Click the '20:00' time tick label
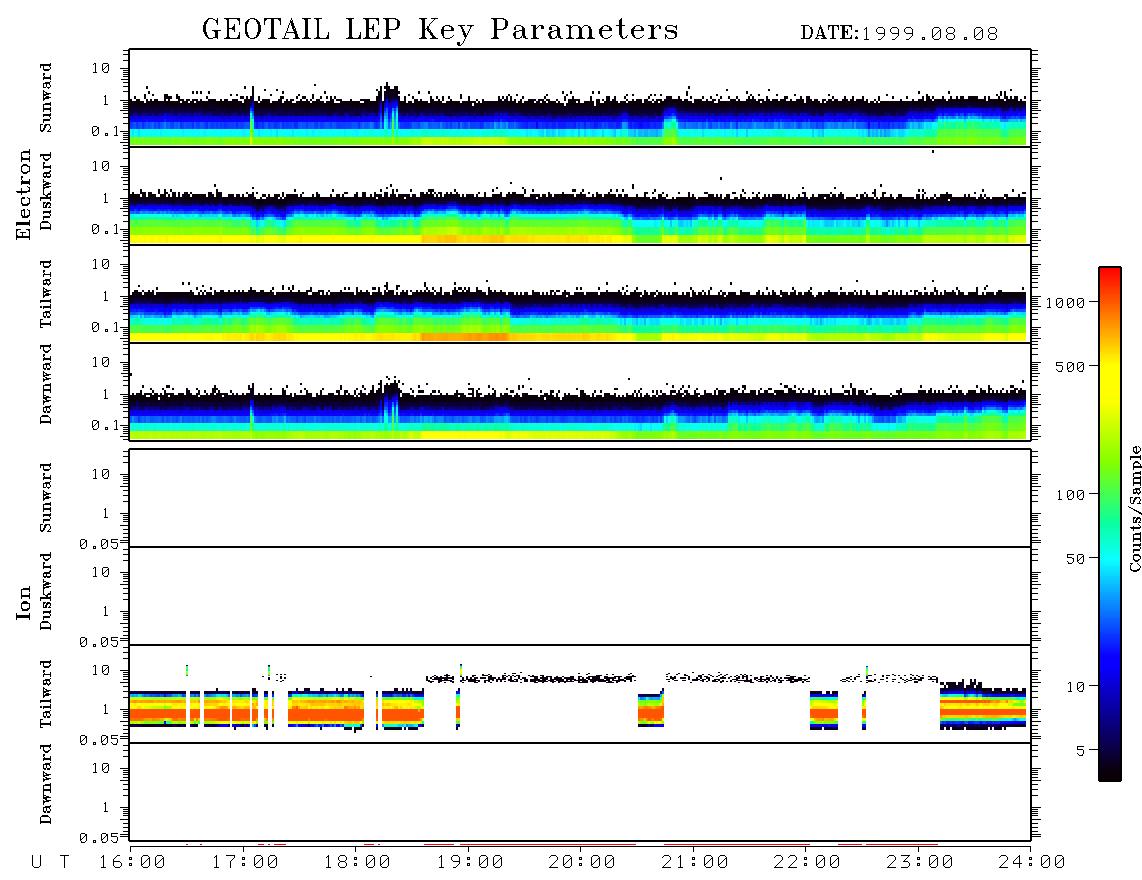The width and height of the screenshot is (1142, 880). [583, 863]
